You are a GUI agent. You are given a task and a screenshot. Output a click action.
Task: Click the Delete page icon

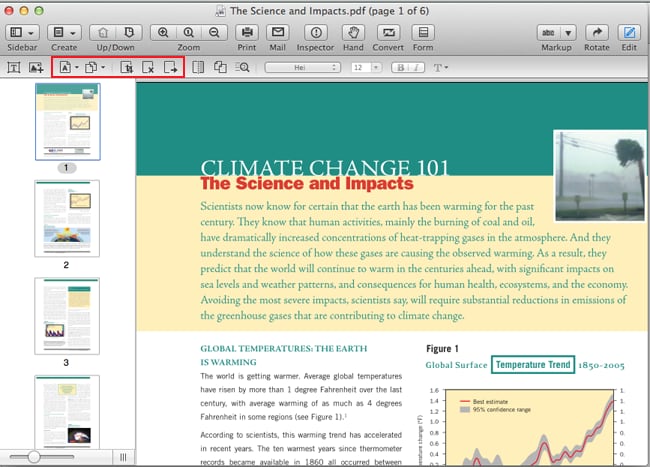[148, 67]
